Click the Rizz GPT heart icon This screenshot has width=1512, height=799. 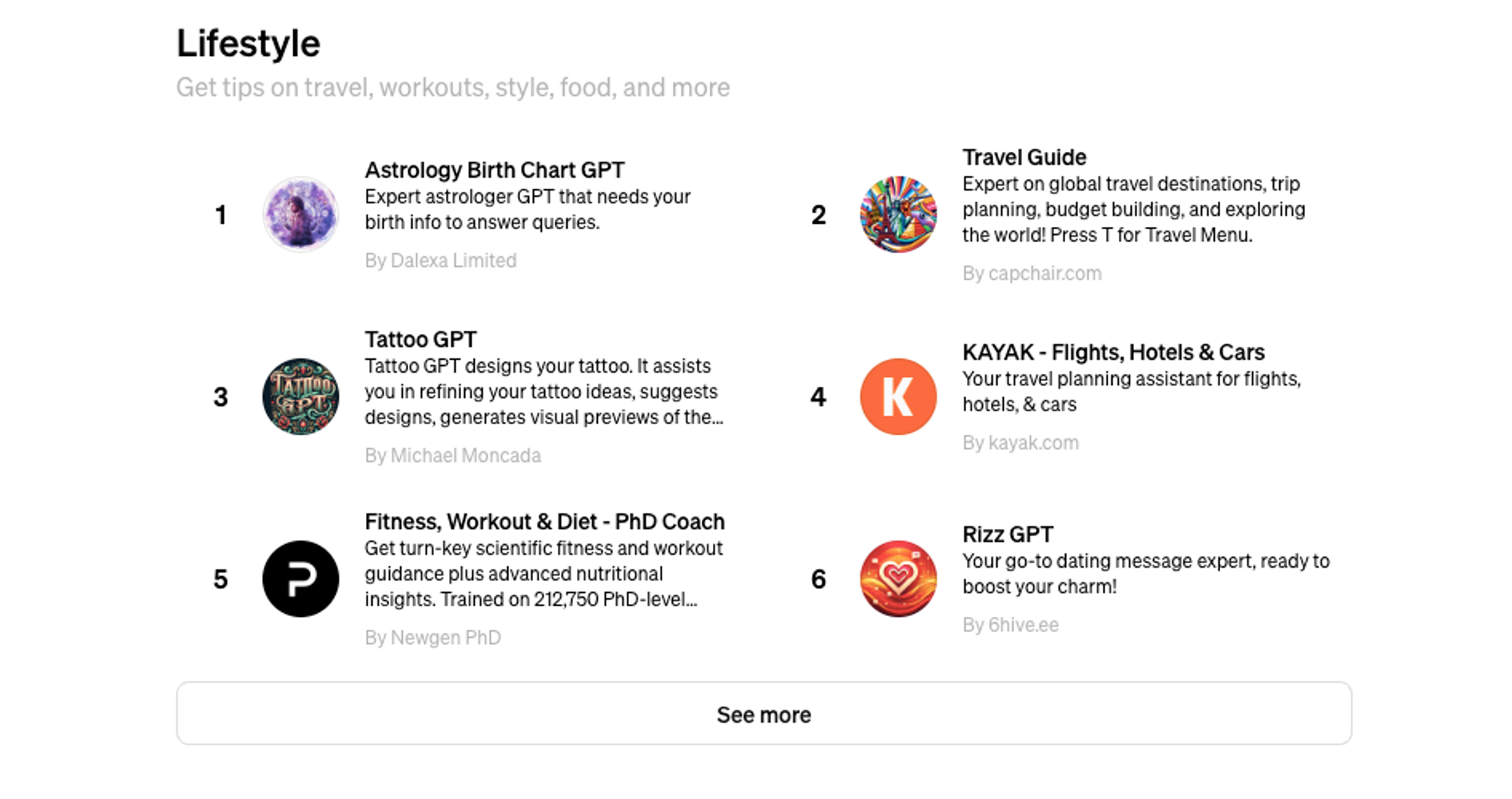tap(898, 579)
